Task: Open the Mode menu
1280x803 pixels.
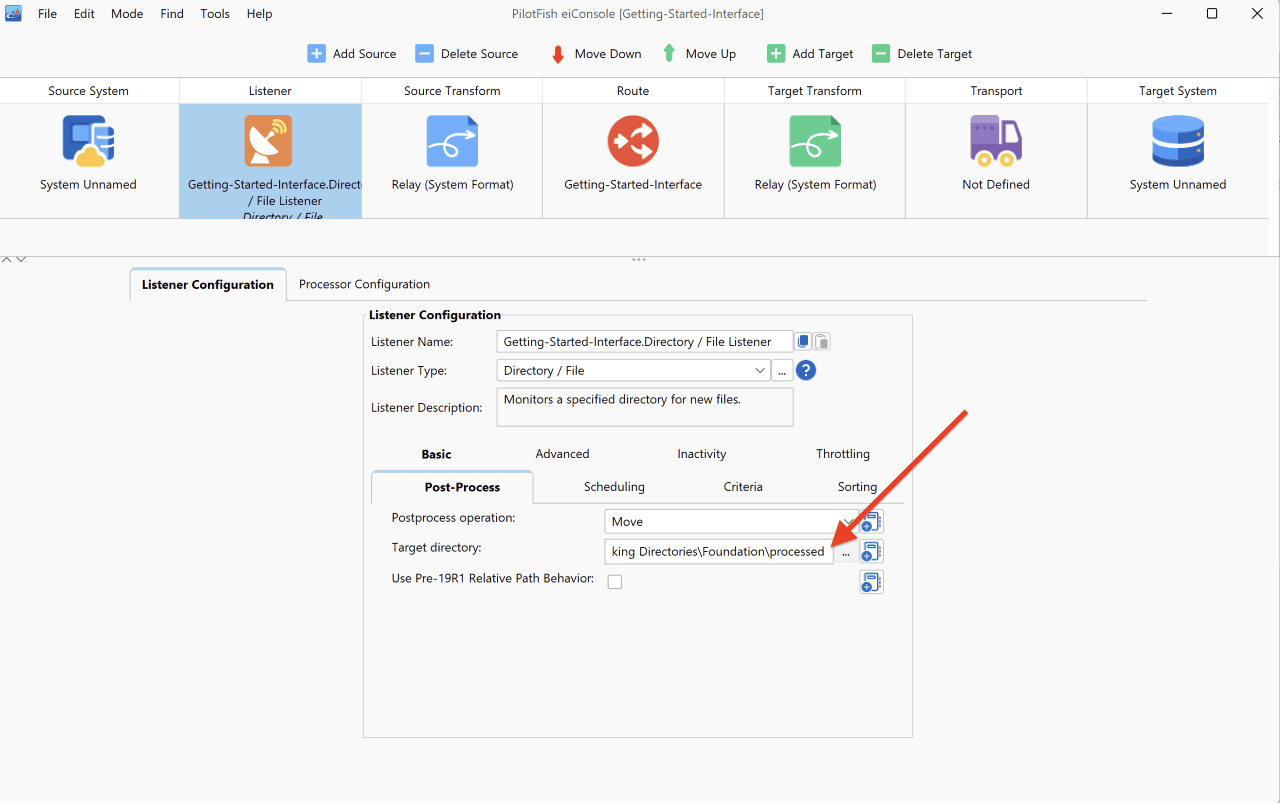Action: tap(127, 14)
